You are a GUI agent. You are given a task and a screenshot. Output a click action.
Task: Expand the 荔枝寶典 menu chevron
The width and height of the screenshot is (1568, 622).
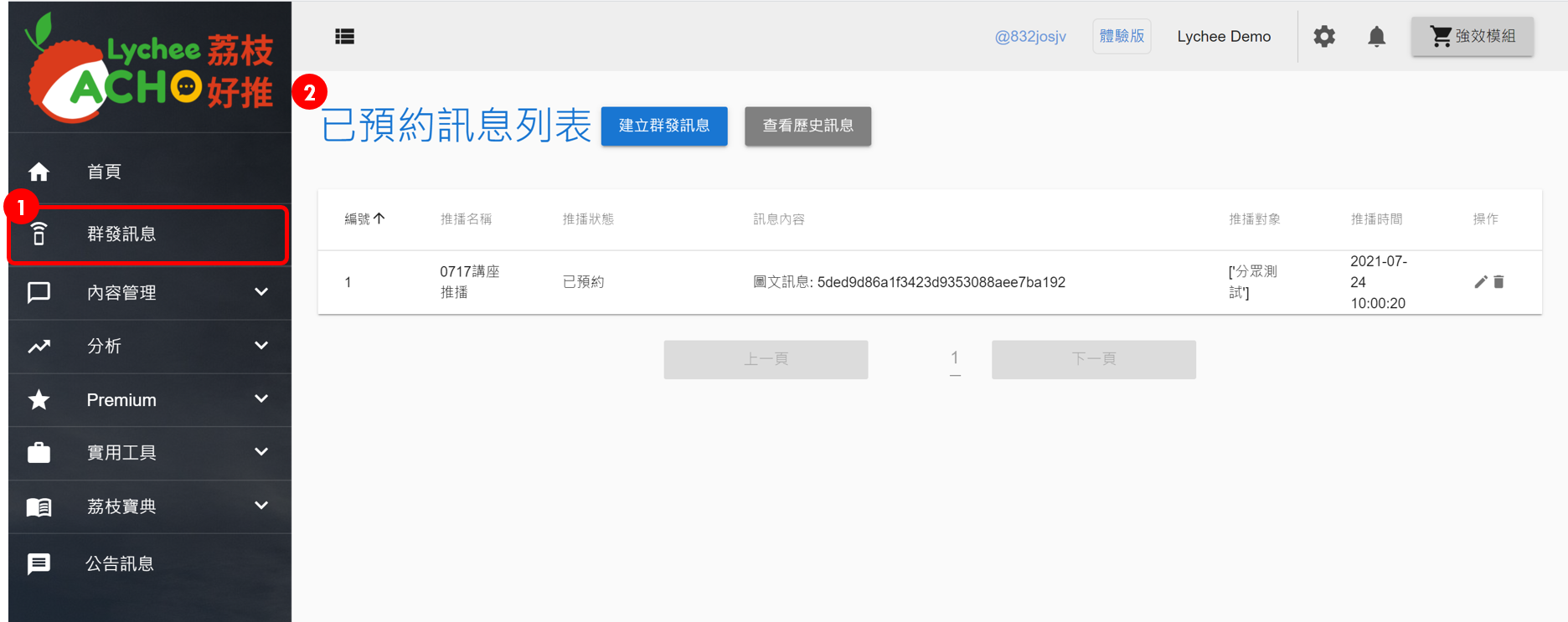(x=261, y=506)
